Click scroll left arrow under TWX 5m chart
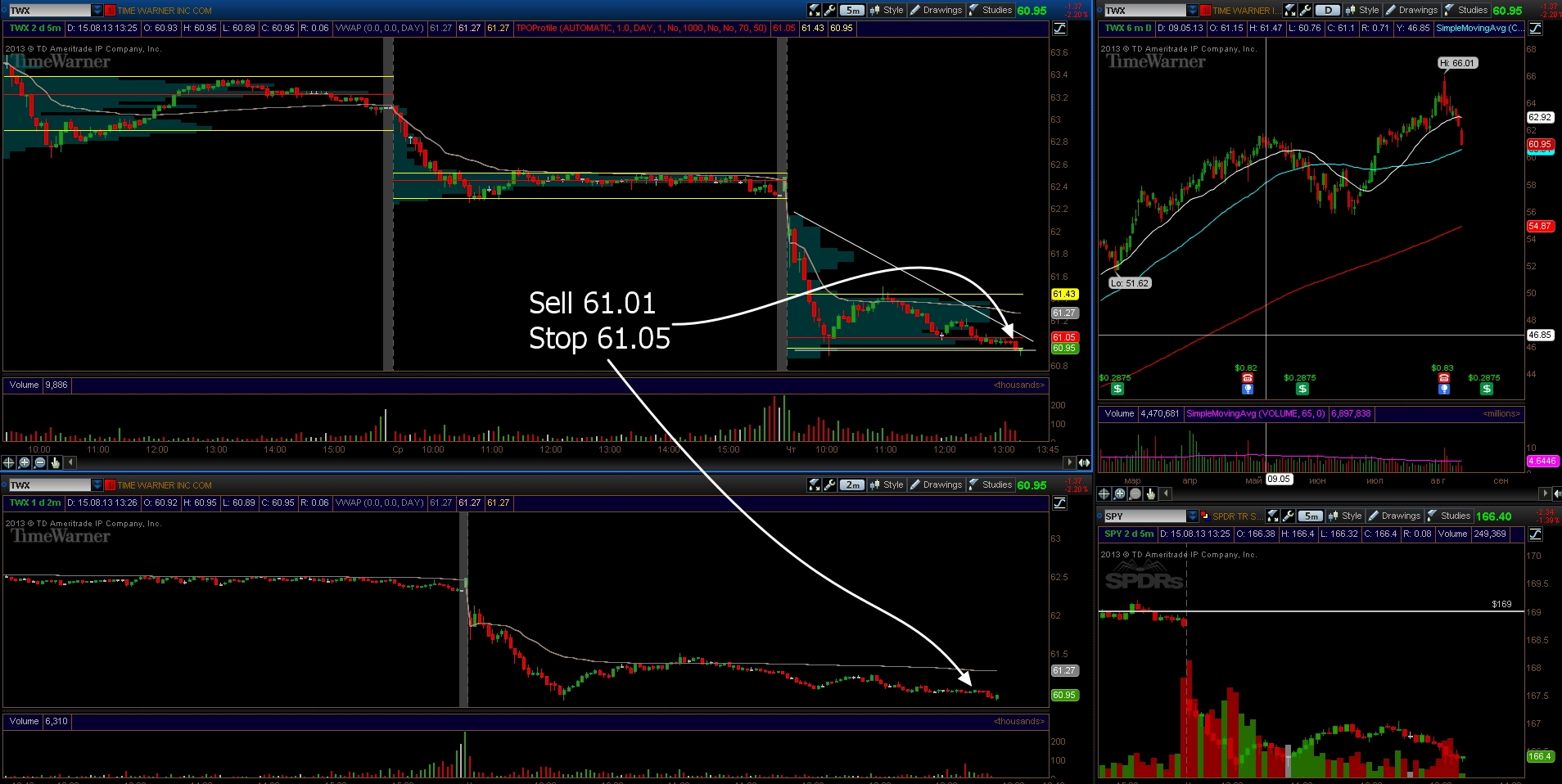Screen dimensions: 1562x784 [x=71, y=462]
